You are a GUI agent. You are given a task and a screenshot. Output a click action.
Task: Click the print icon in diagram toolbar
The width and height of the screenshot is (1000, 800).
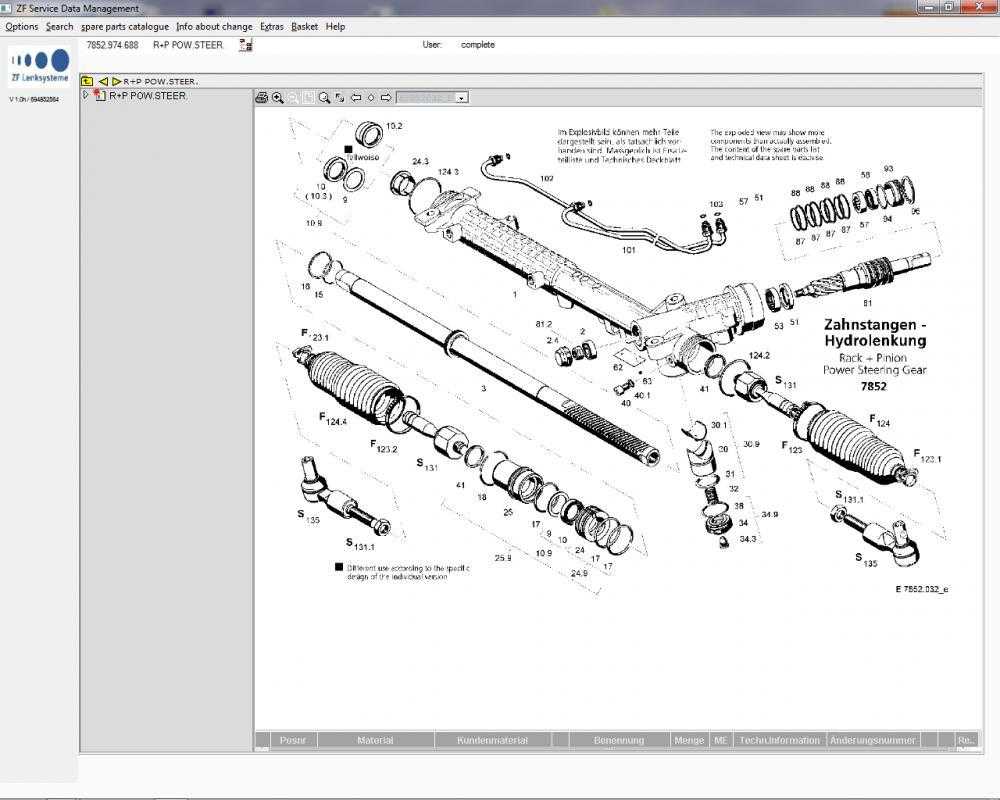(262, 98)
